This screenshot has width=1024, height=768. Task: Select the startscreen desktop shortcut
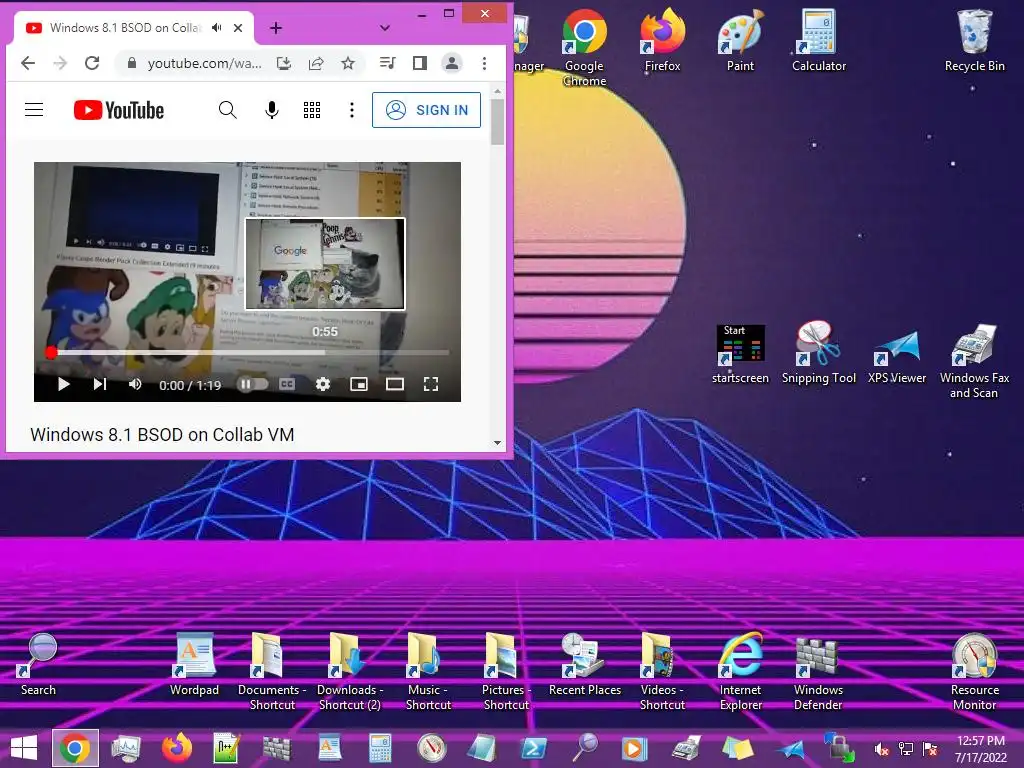click(x=740, y=353)
